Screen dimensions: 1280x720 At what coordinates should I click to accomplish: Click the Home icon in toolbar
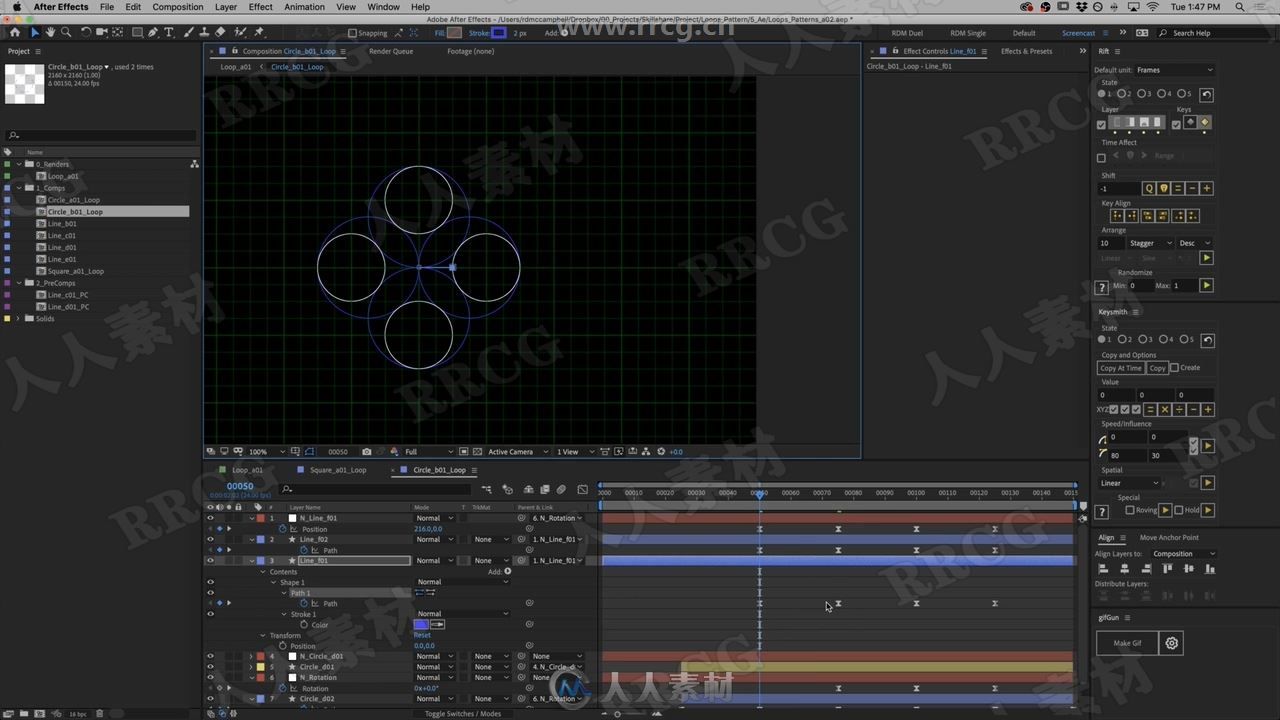coord(14,32)
